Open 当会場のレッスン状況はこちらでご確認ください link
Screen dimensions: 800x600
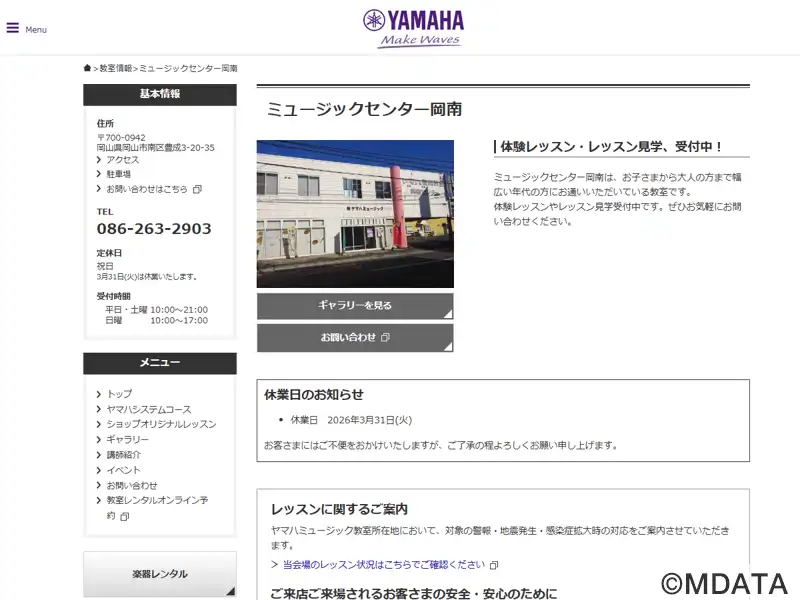coord(384,565)
